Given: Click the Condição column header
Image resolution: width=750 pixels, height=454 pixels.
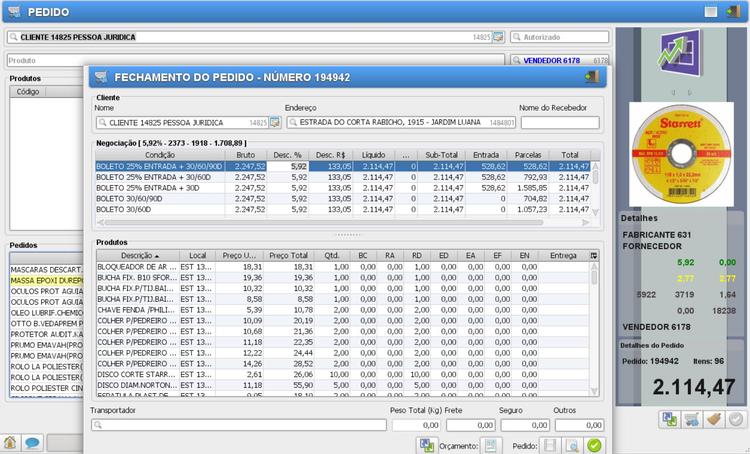Looking at the screenshot, I should click(x=160, y=155).
